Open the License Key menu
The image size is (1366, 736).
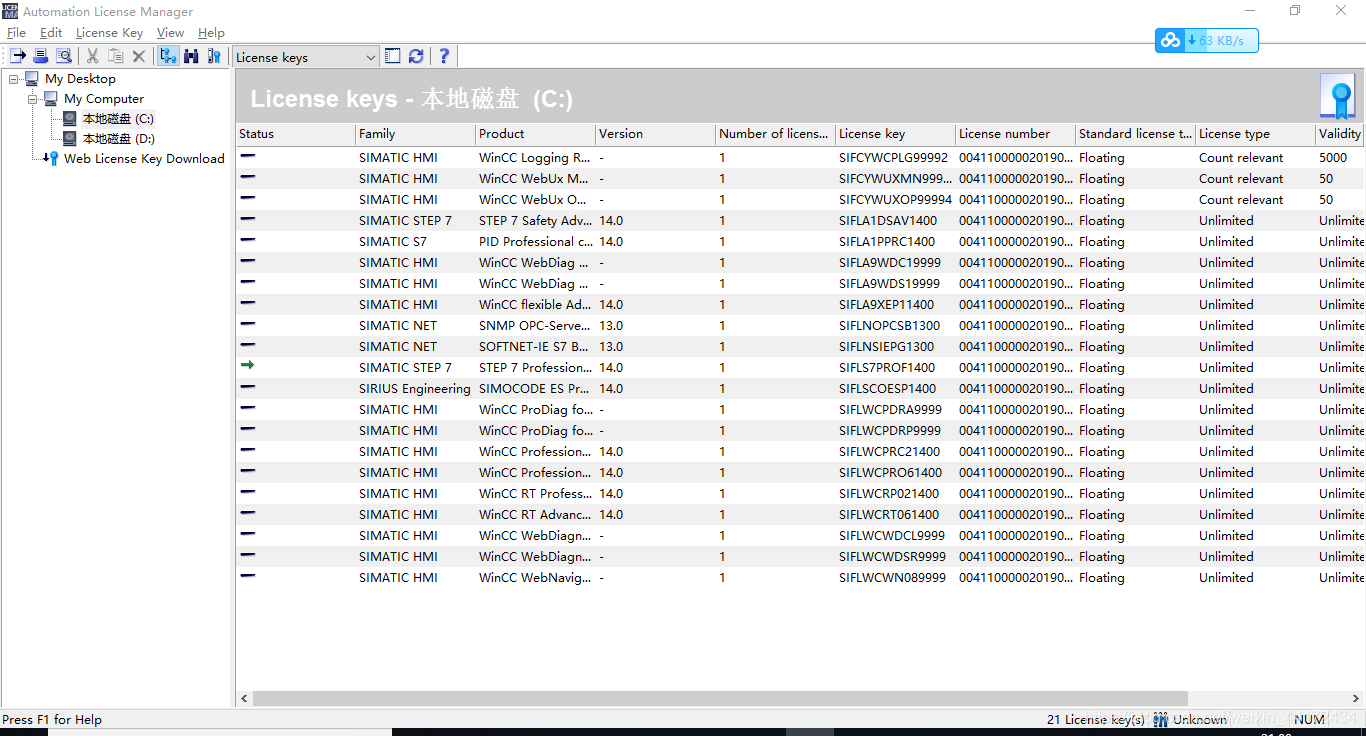click(109, 33)
